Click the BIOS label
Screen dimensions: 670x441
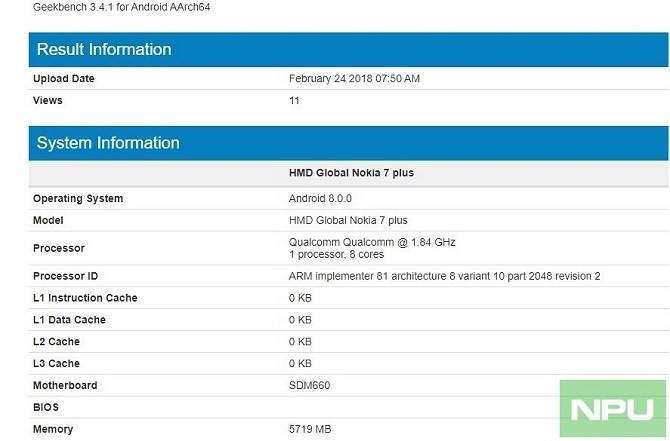(46, 407)
